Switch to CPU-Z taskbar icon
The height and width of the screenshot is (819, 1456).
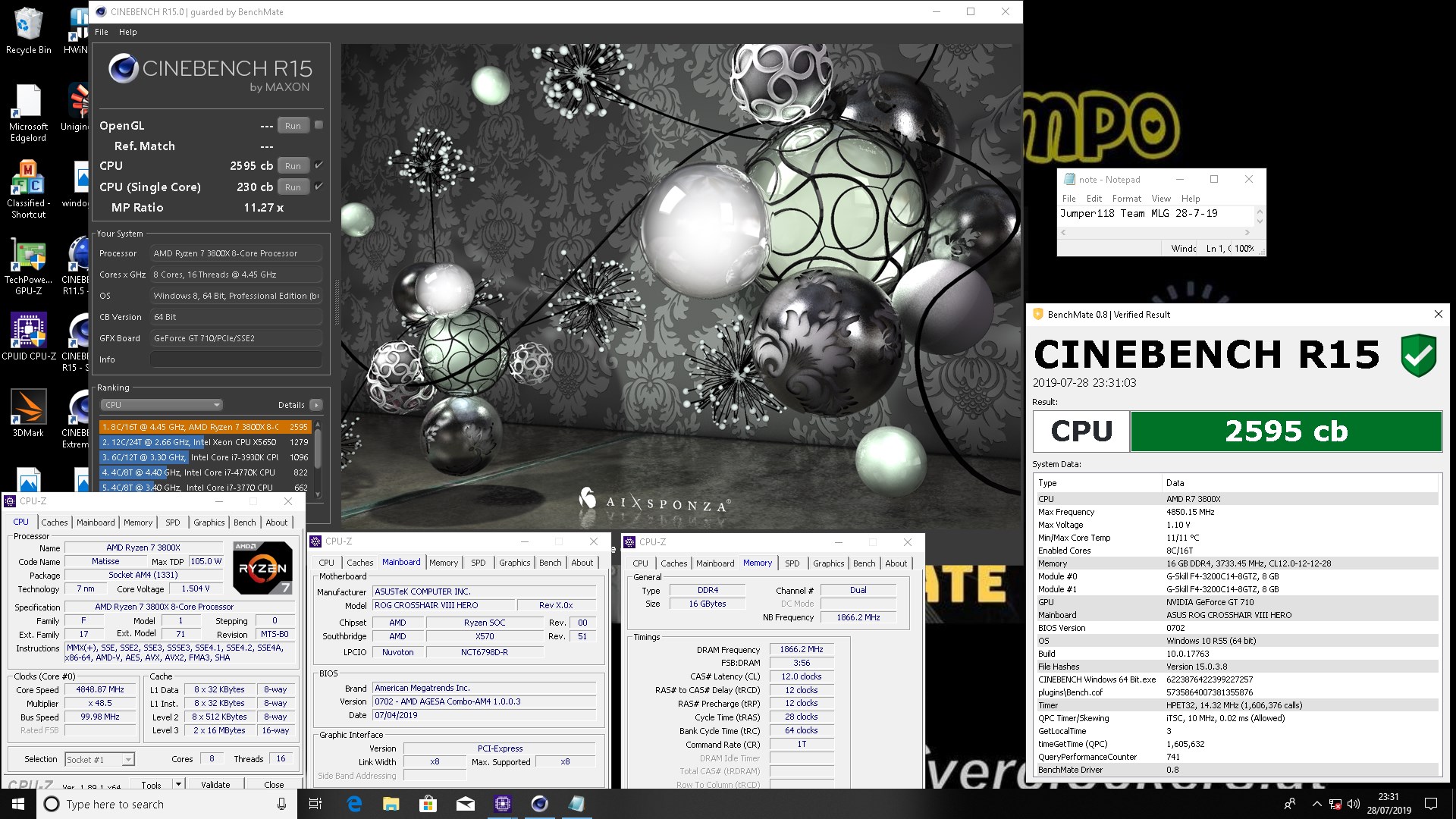pyautogui.click(x=502, y=804)
